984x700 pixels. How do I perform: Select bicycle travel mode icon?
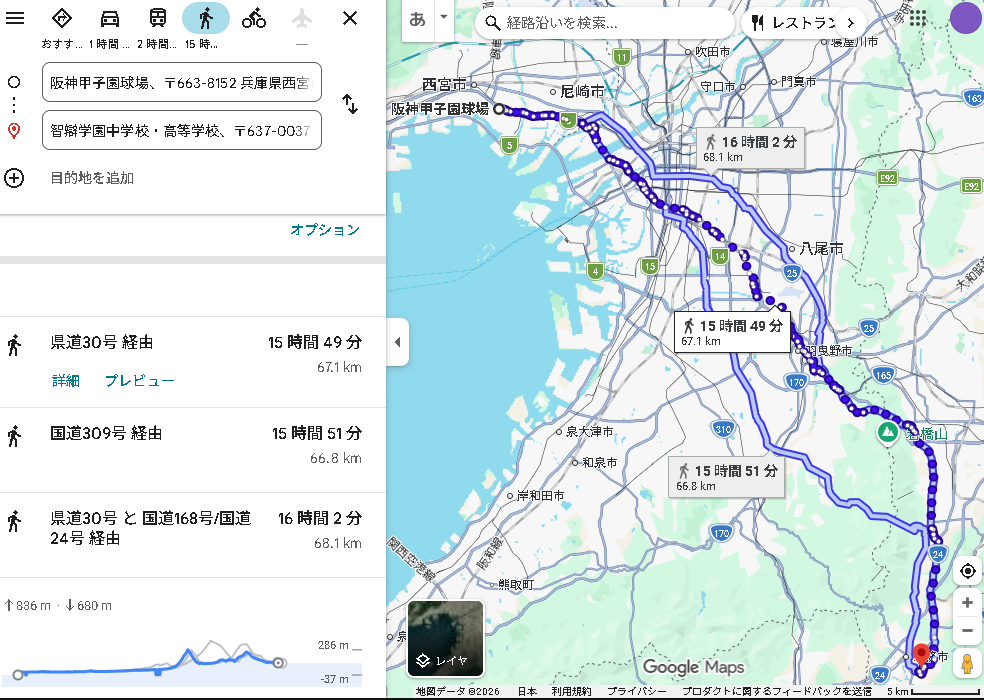tap(254, 18)
